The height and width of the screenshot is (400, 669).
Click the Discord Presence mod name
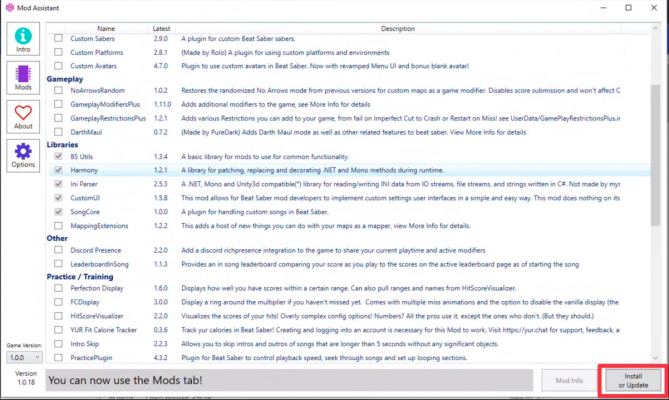[96, 250]
